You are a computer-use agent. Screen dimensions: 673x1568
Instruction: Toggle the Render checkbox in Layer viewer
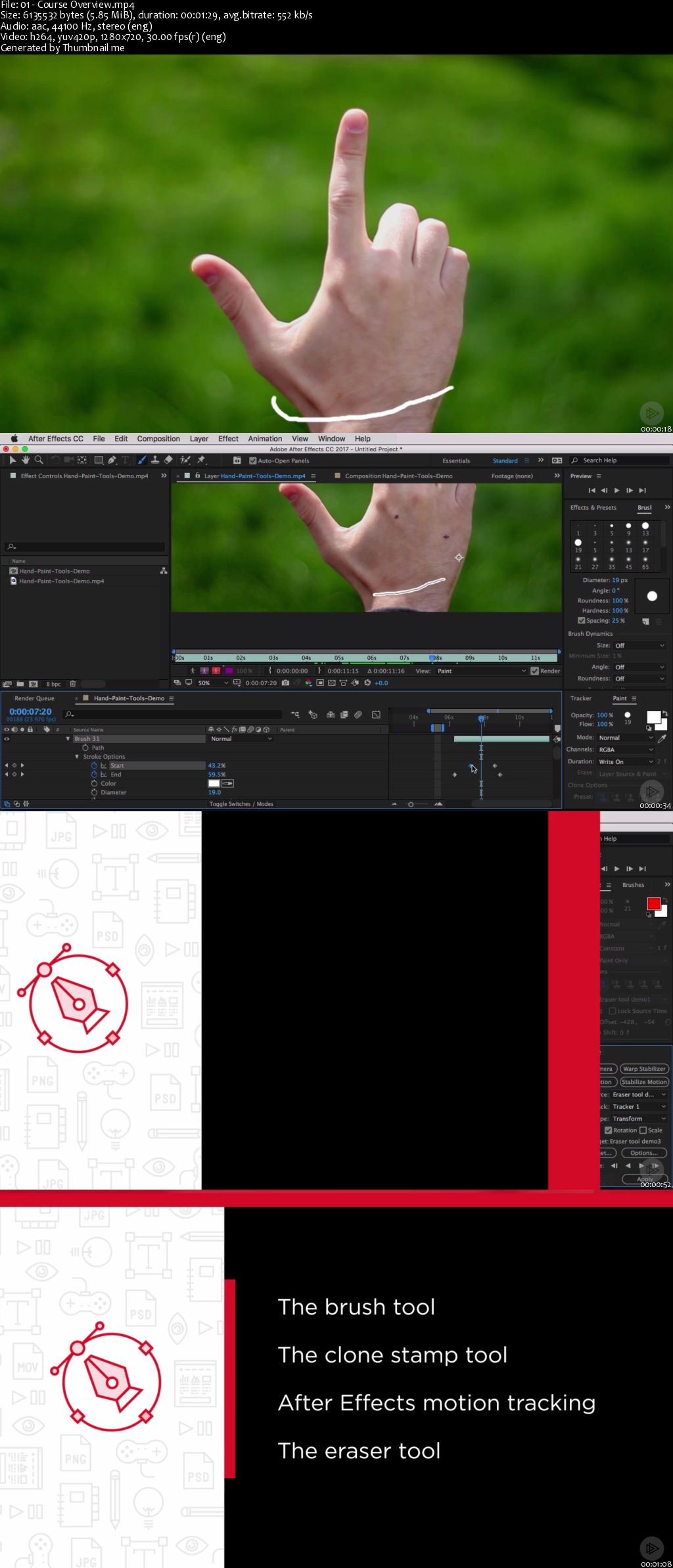tap(534, 671)
